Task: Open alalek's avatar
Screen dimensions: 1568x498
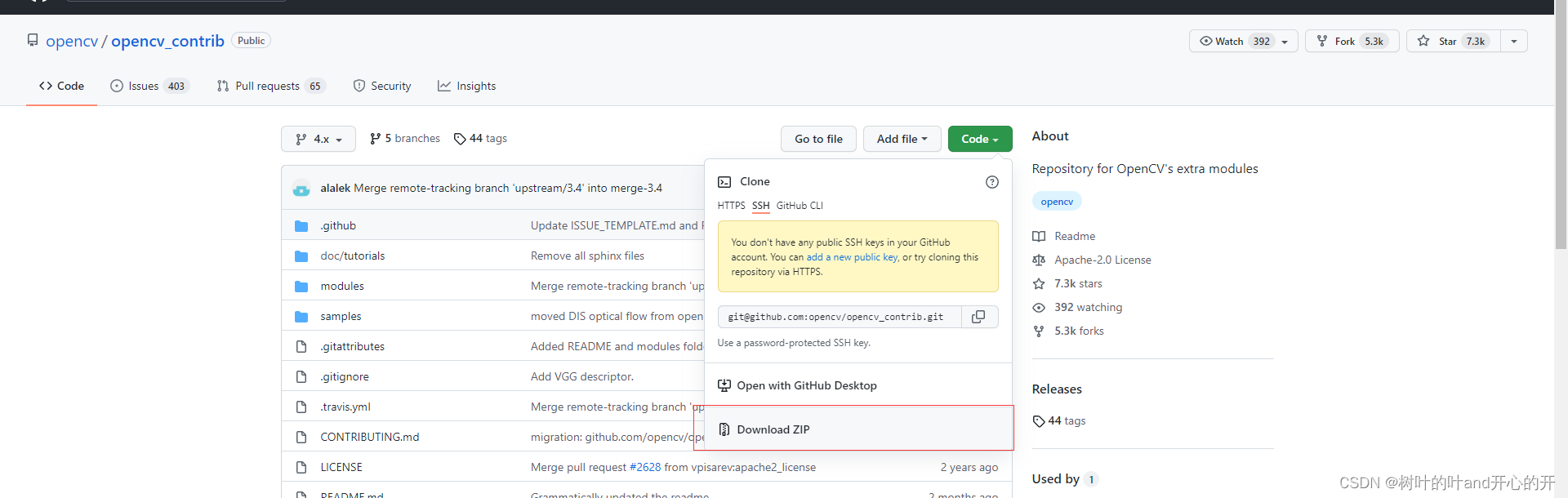Action: [x=301, y=188]
